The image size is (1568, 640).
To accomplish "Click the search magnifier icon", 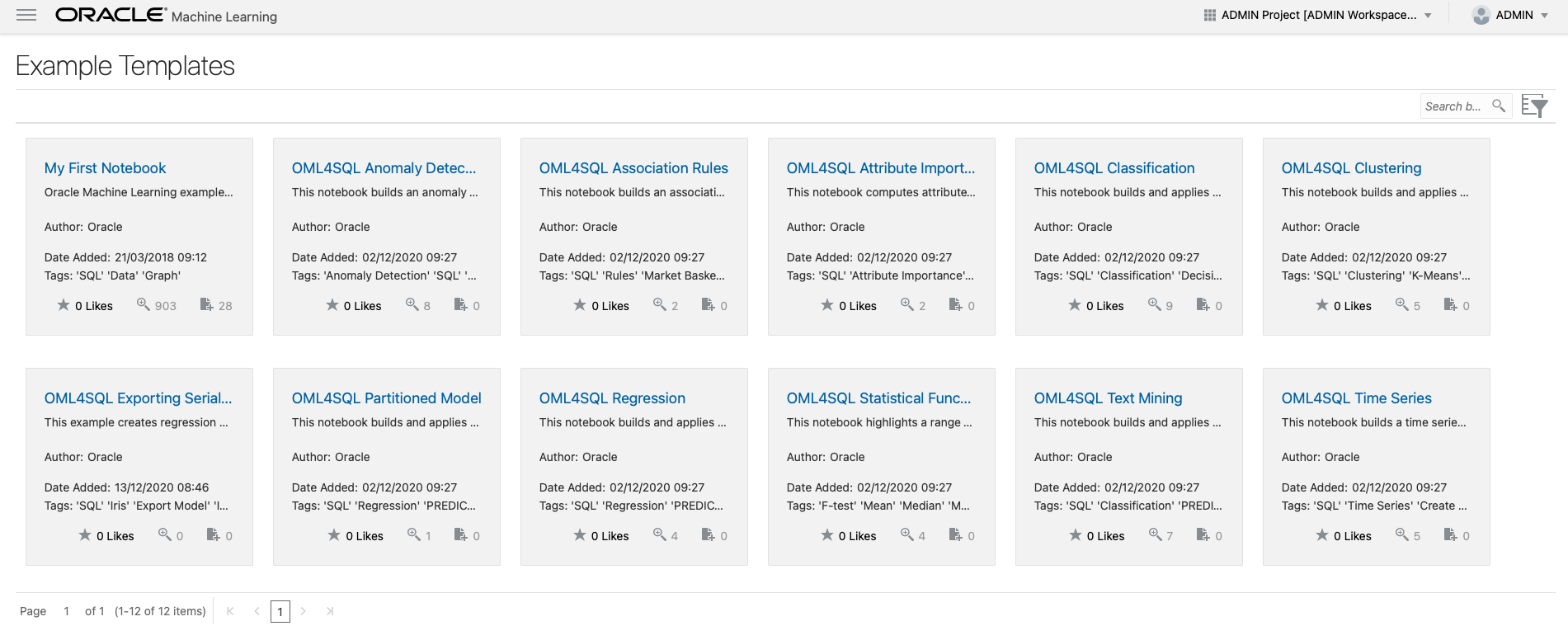I will (1498, 106).
